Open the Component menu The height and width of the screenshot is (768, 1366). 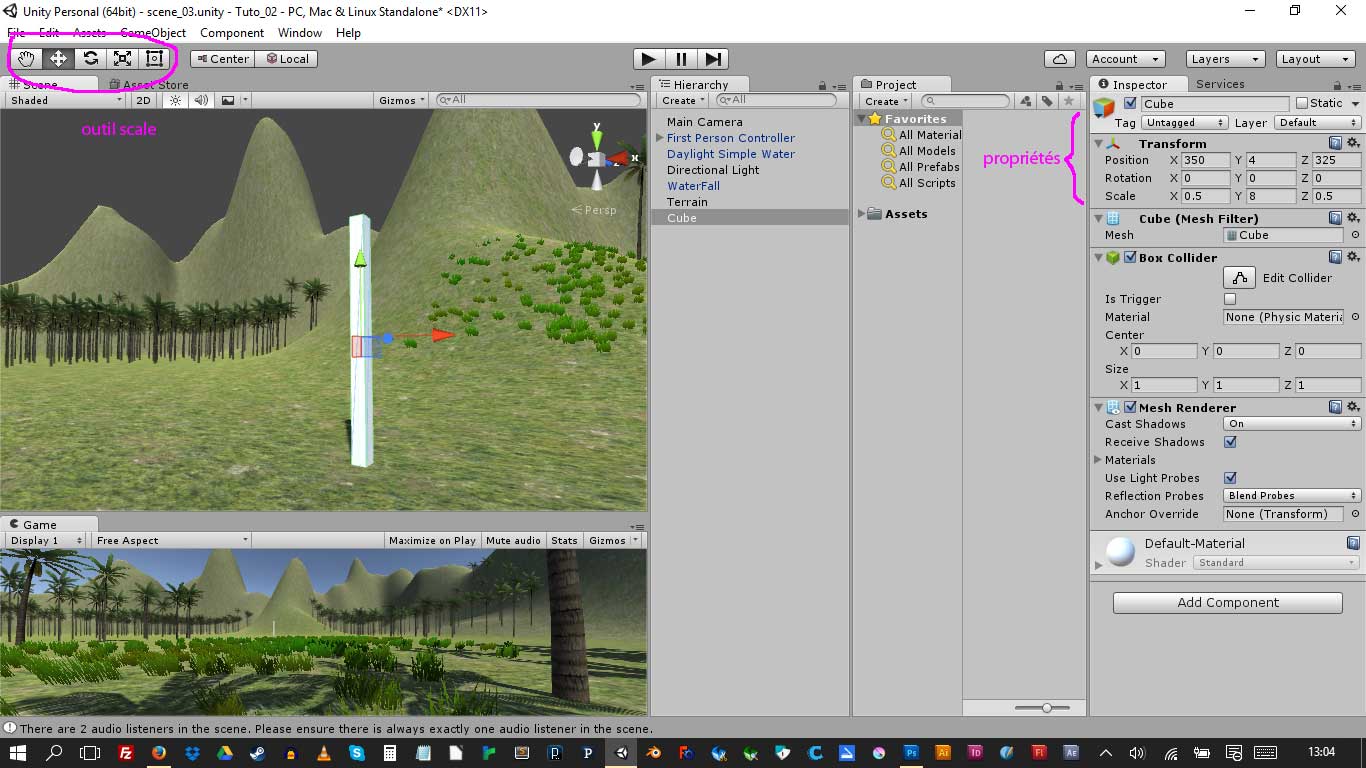tap(232, 33)
